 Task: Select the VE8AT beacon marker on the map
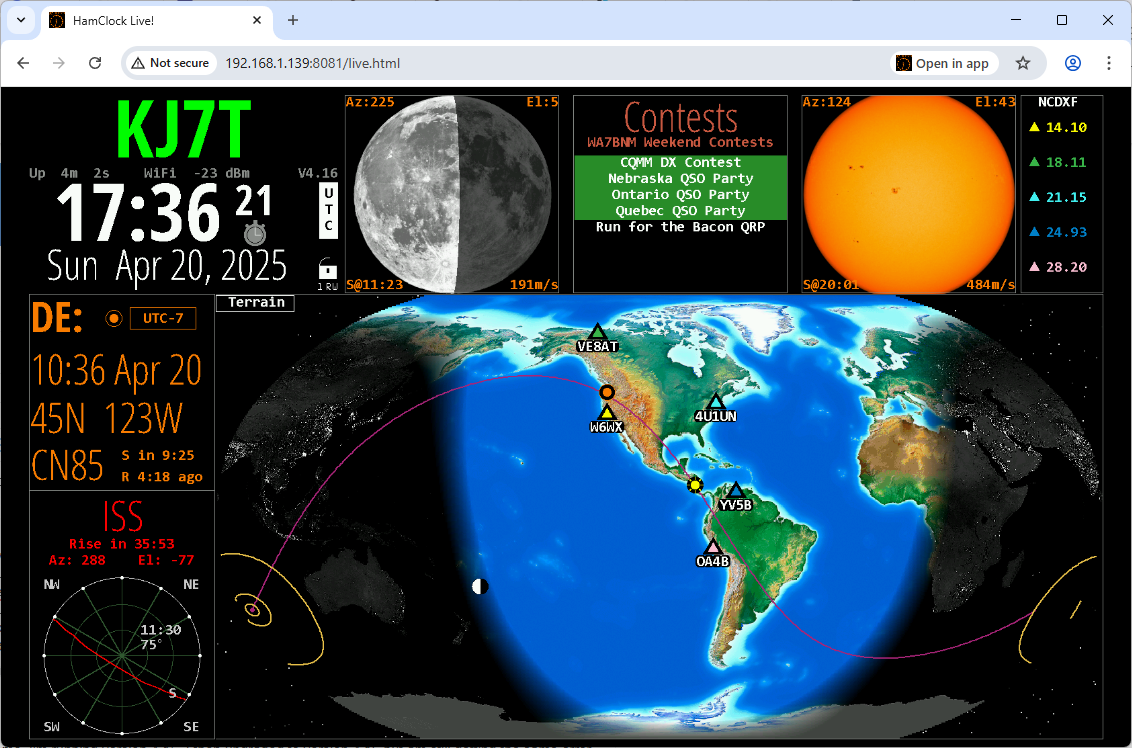[x=599, y=332]
